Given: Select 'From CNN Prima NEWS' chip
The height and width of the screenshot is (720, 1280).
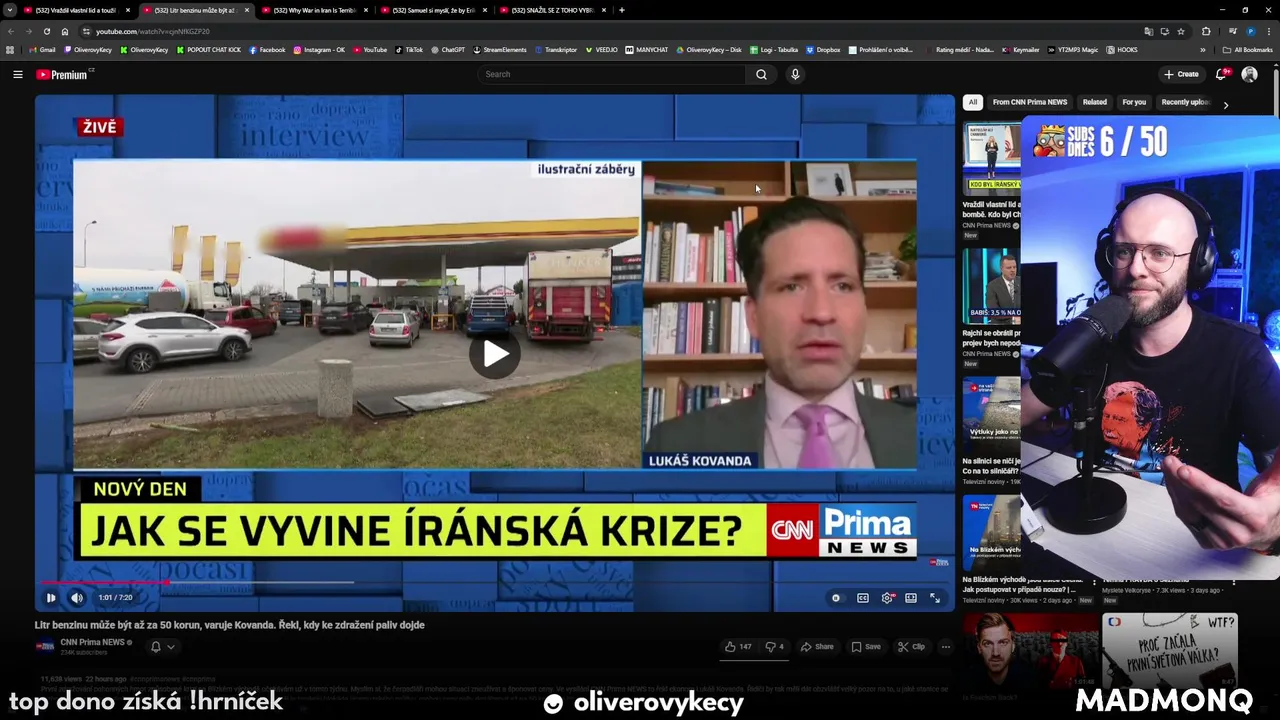Looking at the screenshot, I should point(1030,102).
